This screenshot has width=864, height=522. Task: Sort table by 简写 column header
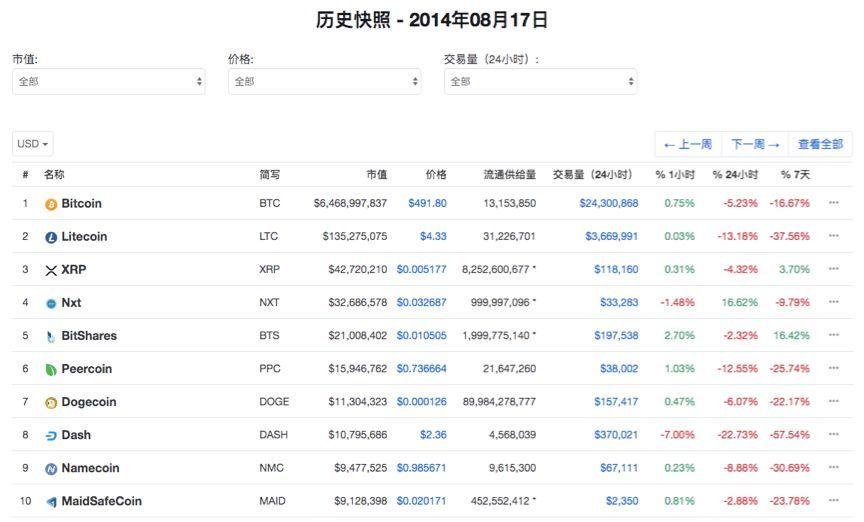click(x=269, y=175)
